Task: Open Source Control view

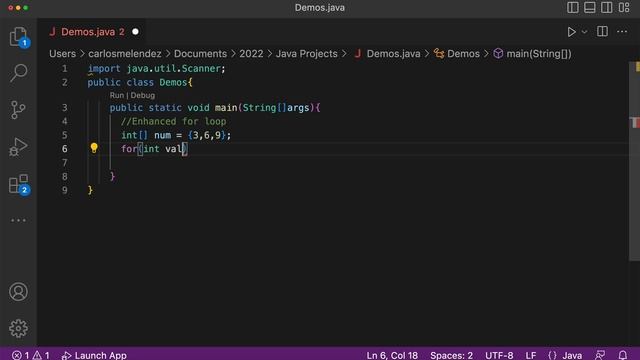Action: point(18,110)
